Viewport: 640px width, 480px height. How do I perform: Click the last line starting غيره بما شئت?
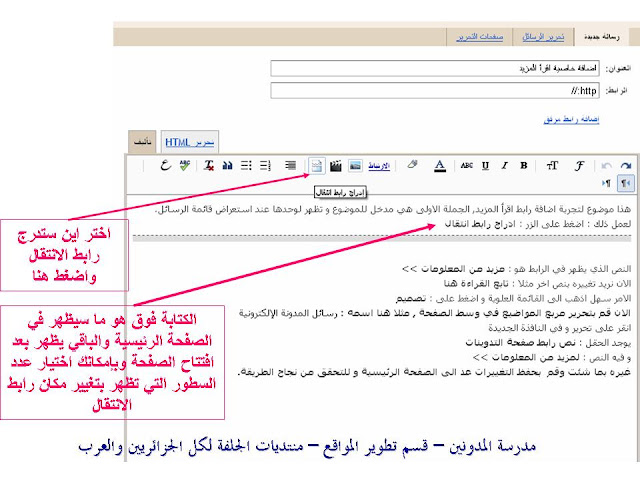[x=434, y=372]
